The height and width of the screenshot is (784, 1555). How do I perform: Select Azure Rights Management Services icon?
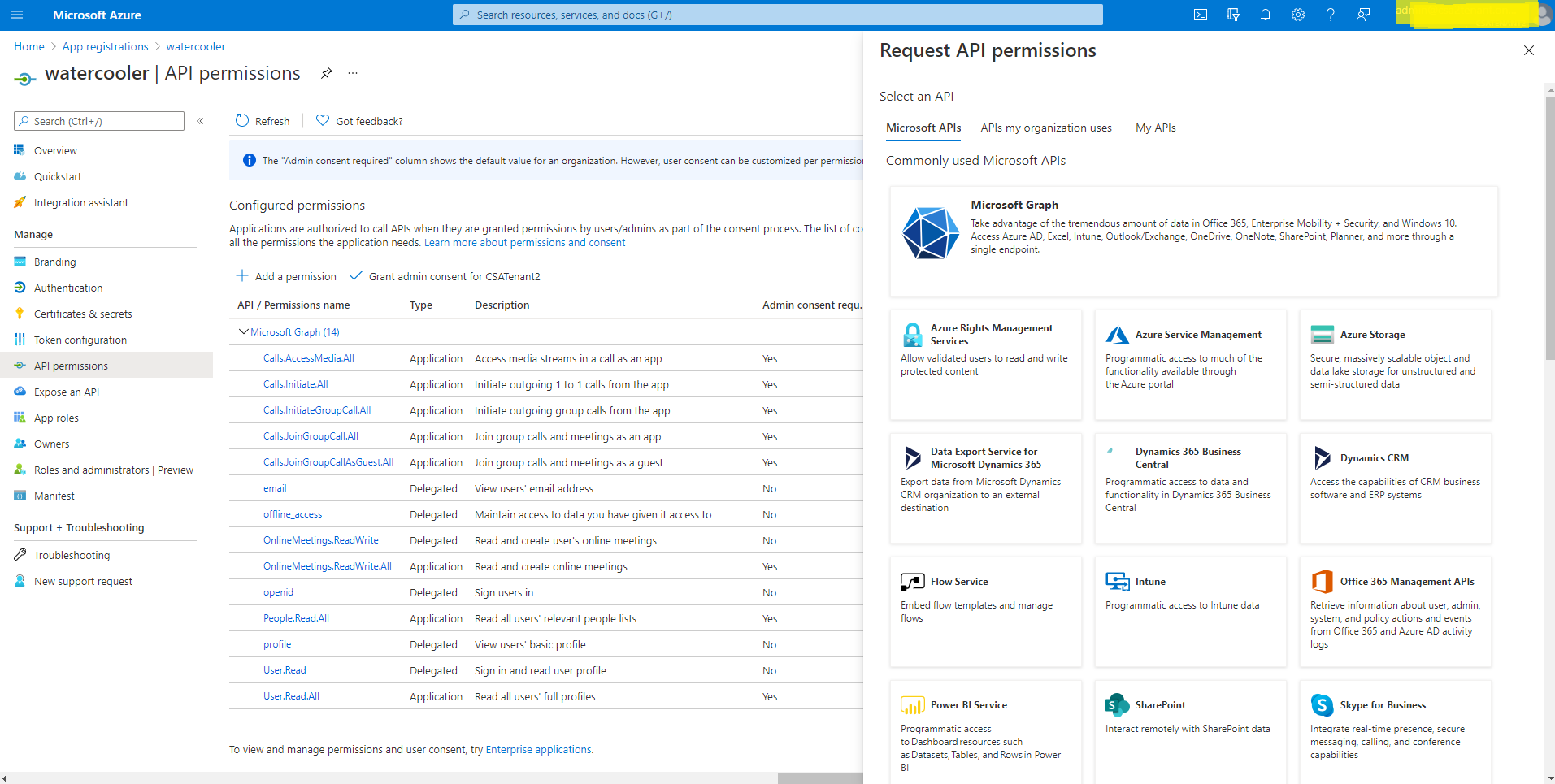point(912,335)
